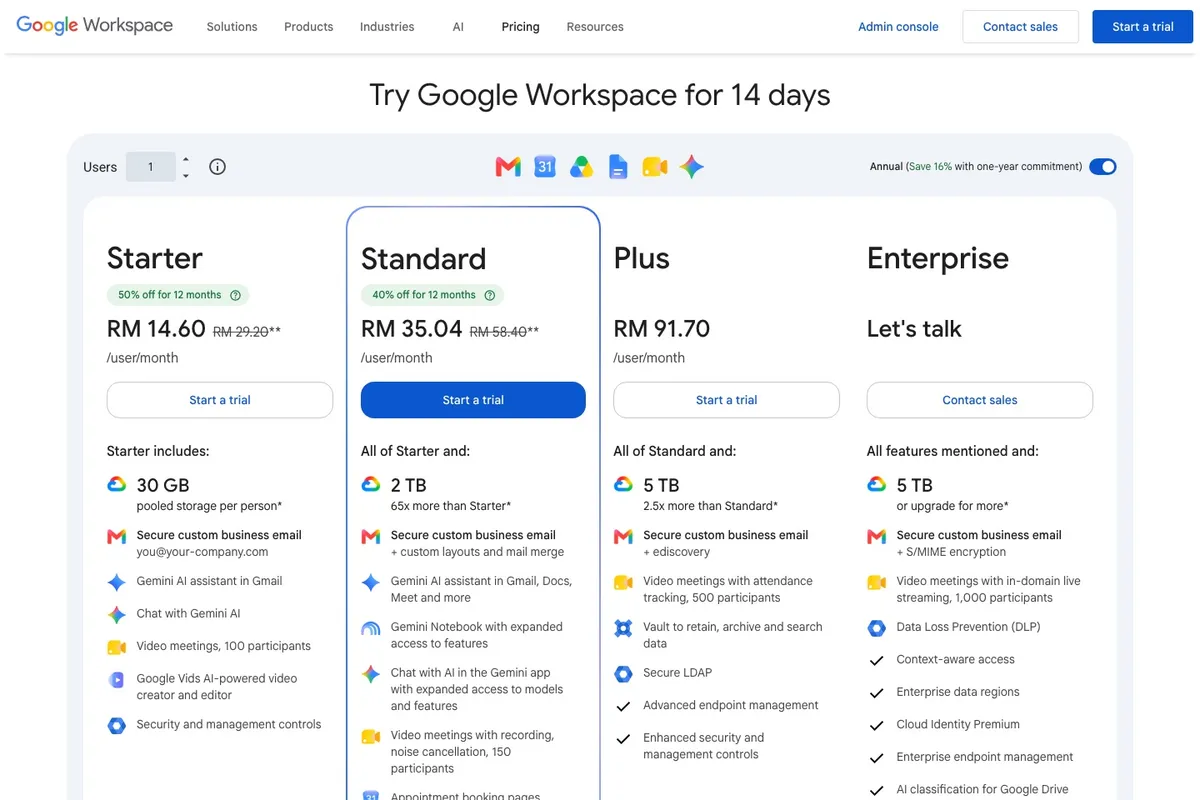Viewport: 1200px width, 800px height.
Task: Click the checkmark beside Context-aware access
Action: pyautogui.click(x=877, y=660)
